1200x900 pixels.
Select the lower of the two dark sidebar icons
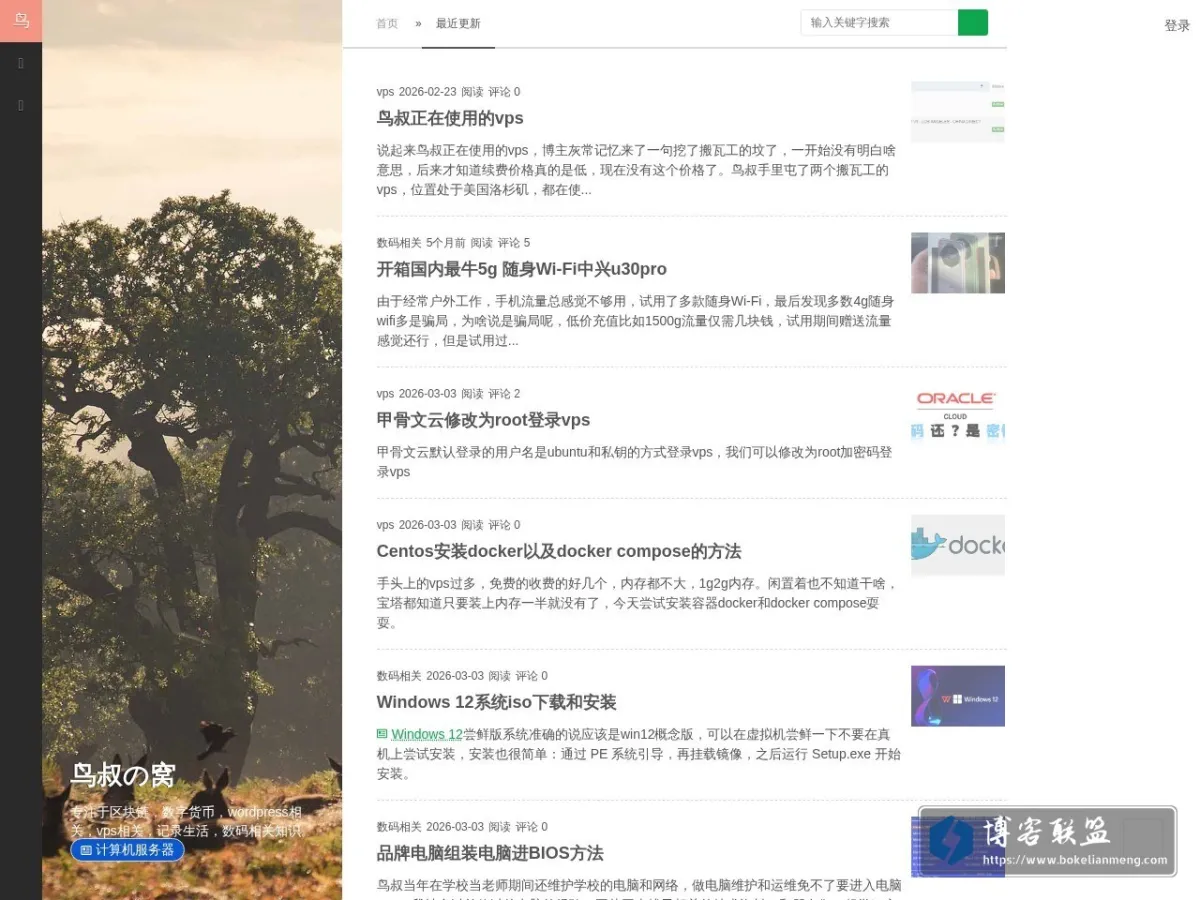point(21,105)
